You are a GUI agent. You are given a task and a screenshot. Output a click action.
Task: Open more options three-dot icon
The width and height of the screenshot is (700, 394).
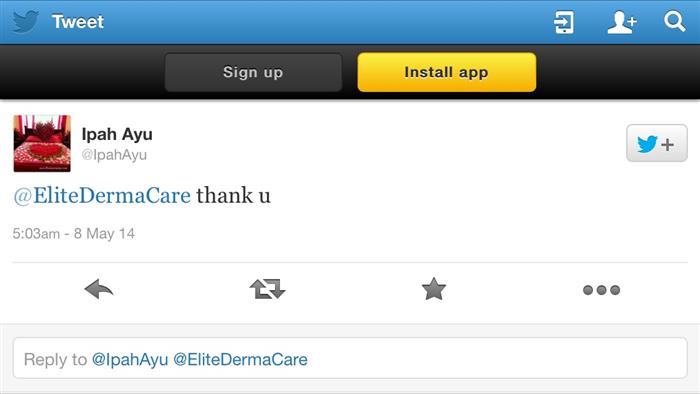coord(601,290)
